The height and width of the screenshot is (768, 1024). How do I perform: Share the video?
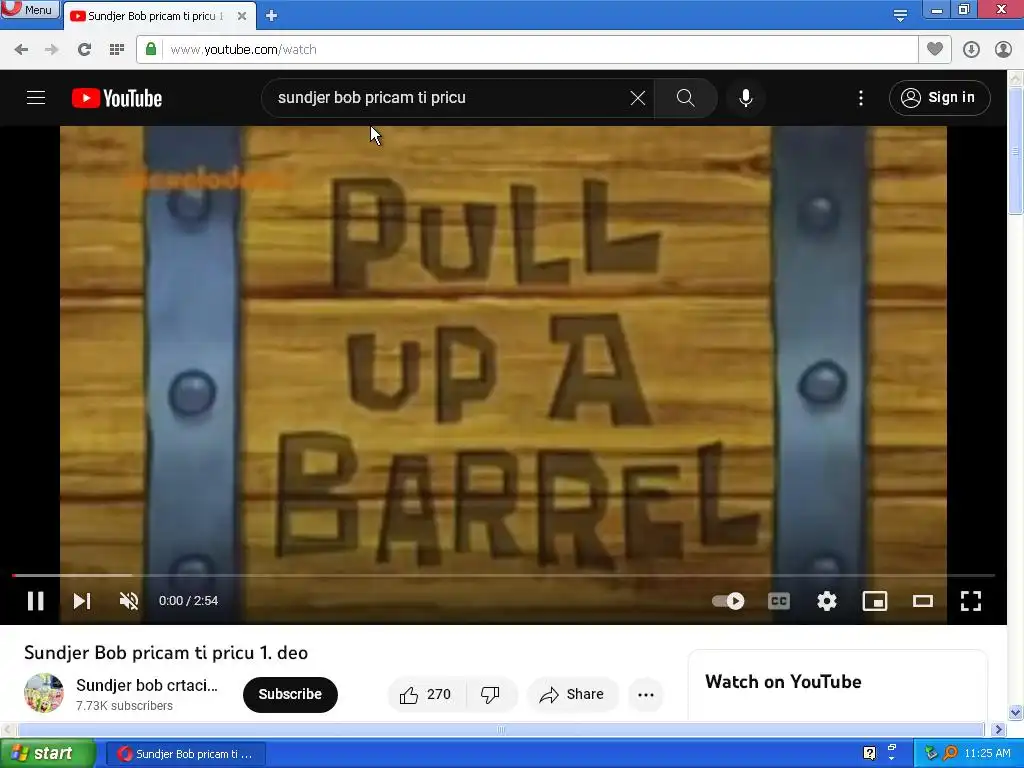[x=572, y=694]
